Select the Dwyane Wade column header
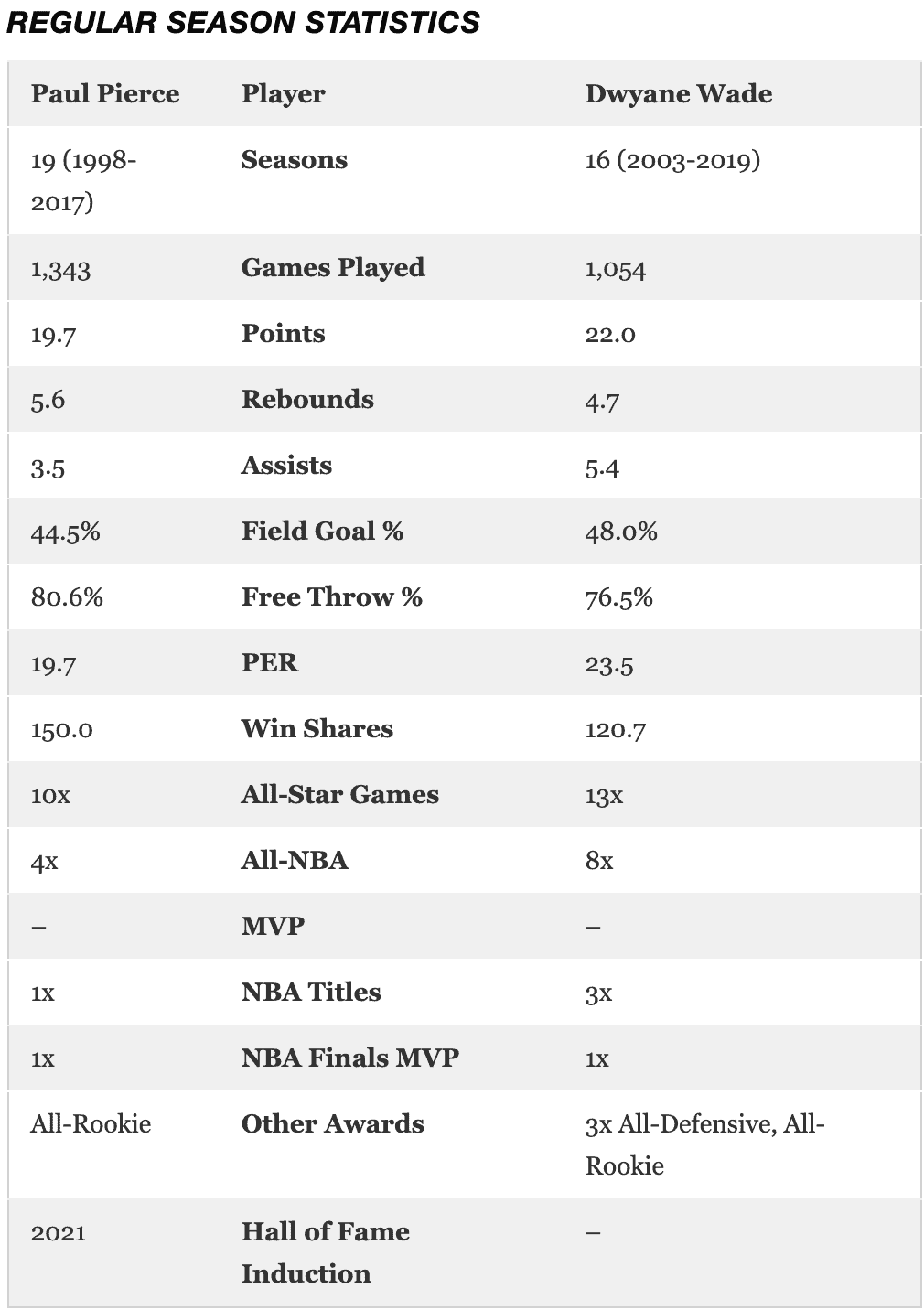 pos(678,94)
